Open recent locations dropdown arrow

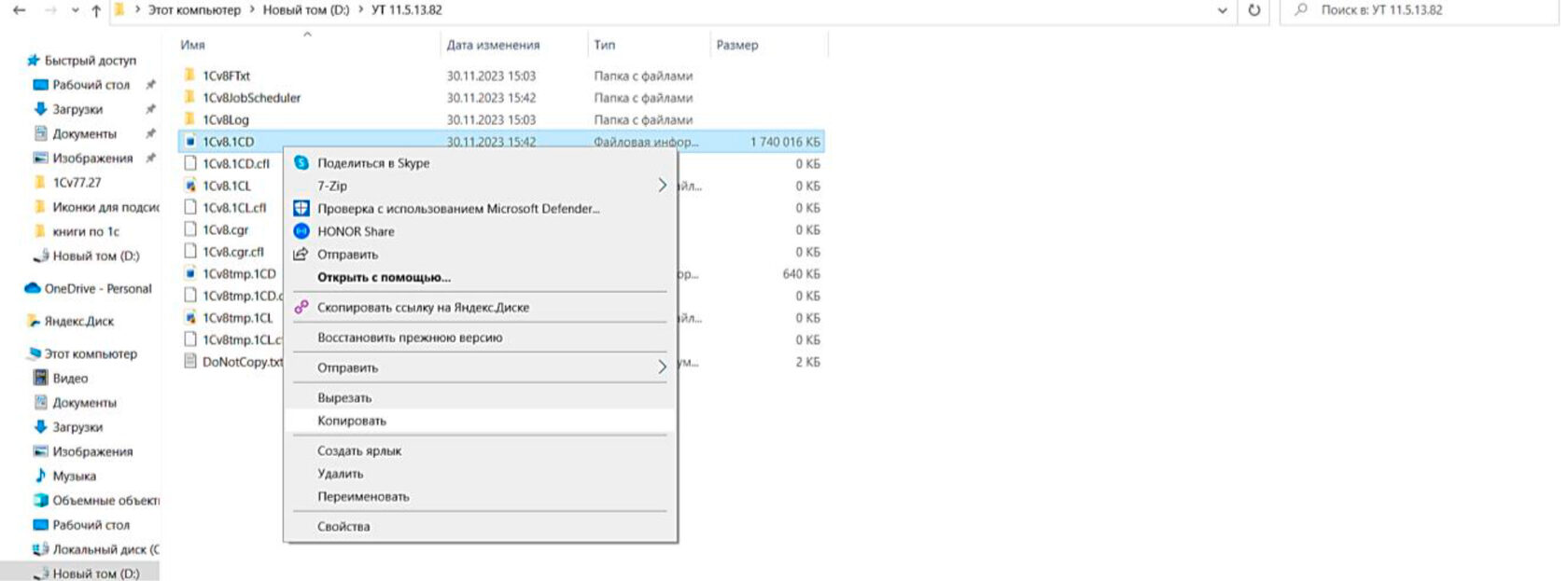coord(76,10)
